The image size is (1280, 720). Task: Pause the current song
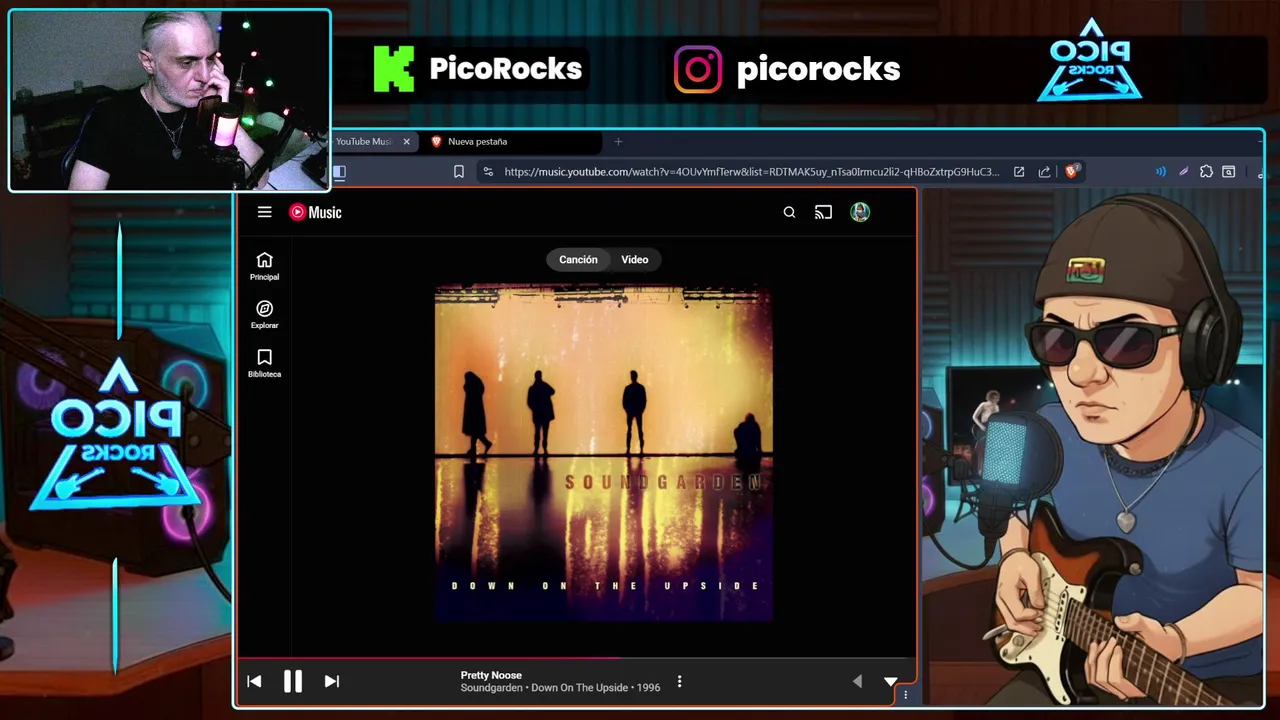pos(292,682)
